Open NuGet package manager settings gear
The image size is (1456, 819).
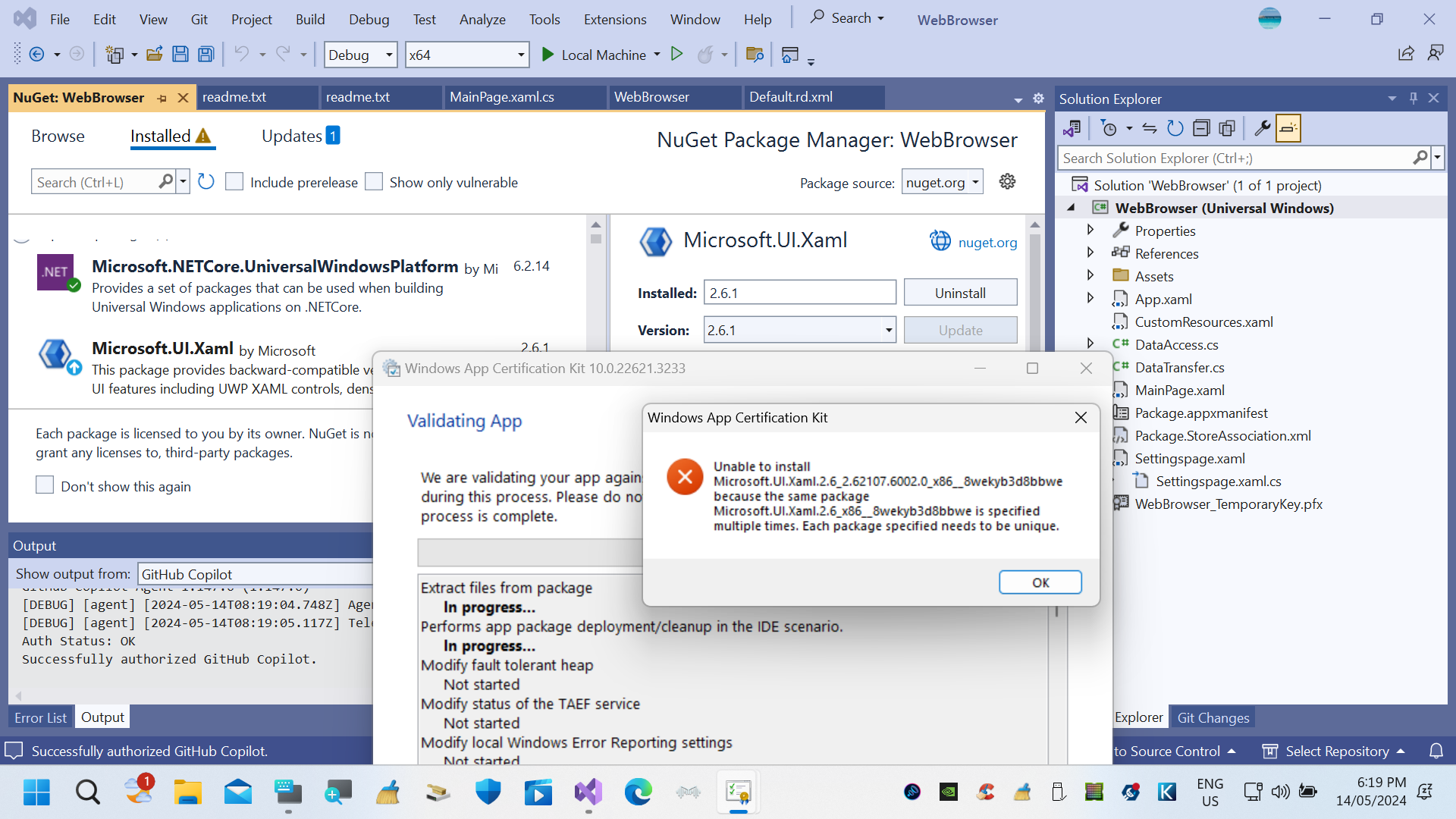[1007, 181]
